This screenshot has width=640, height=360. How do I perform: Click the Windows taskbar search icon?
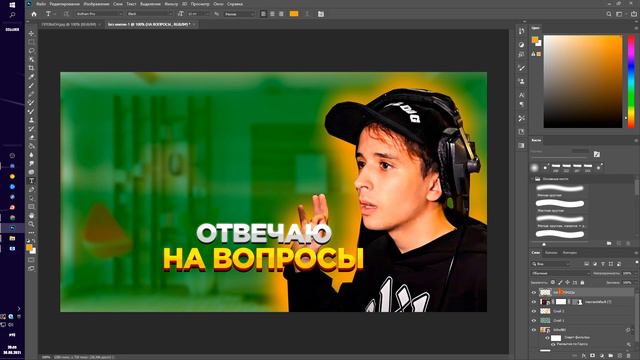pyautogui.click(x=12, y=15)
